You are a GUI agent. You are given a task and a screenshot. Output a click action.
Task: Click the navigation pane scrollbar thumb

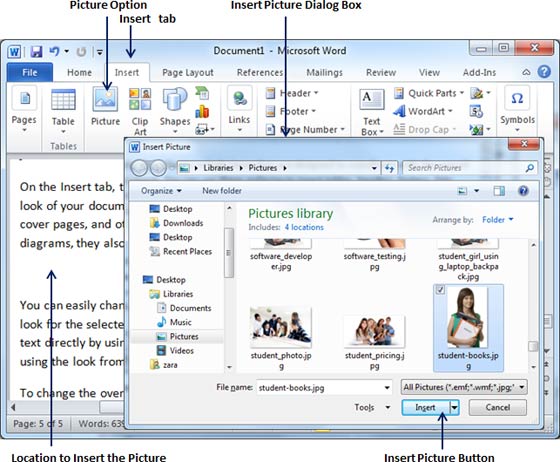(x=229, y=252)
